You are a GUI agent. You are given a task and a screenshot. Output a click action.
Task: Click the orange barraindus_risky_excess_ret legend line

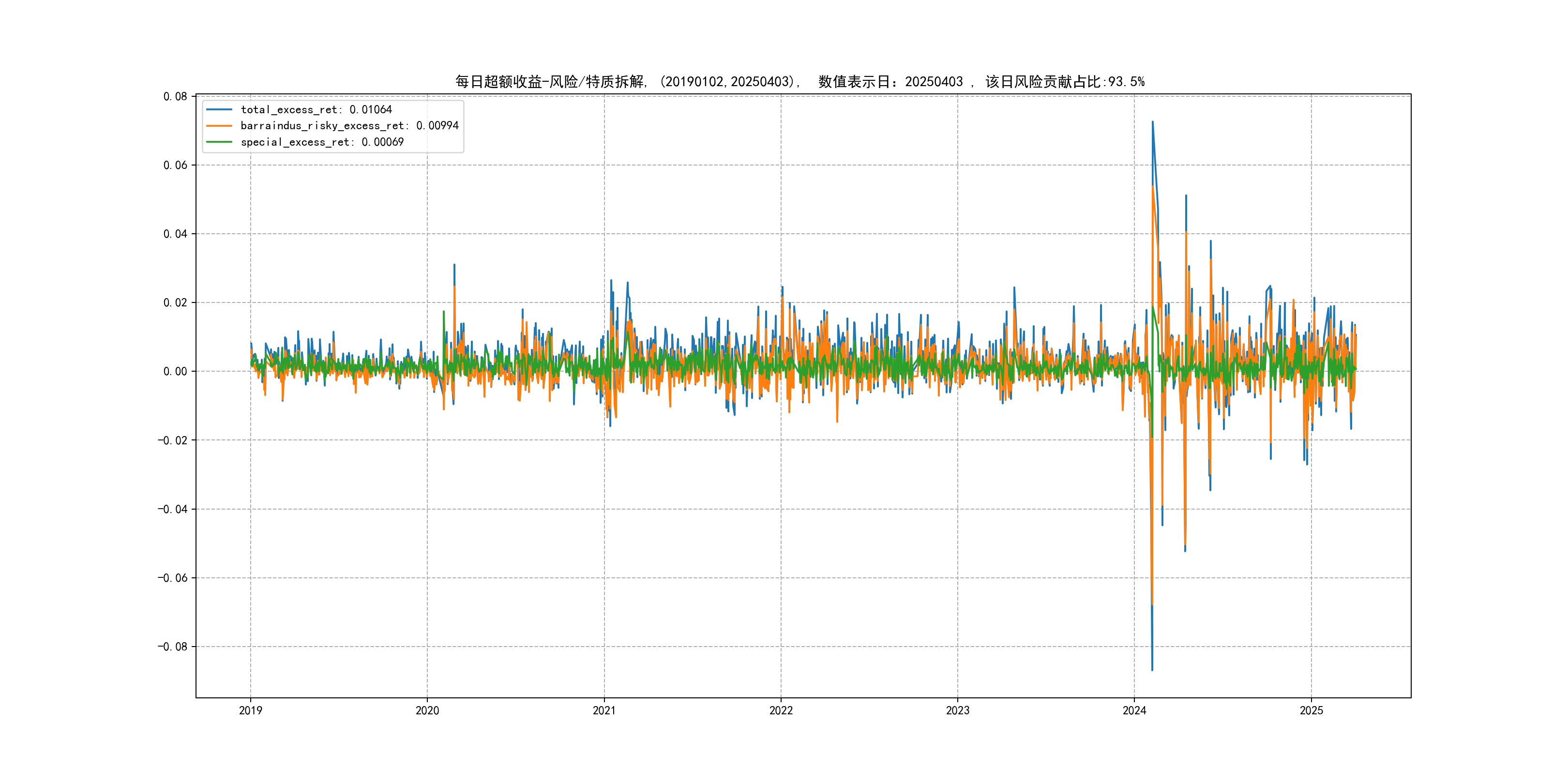point(219,126)
